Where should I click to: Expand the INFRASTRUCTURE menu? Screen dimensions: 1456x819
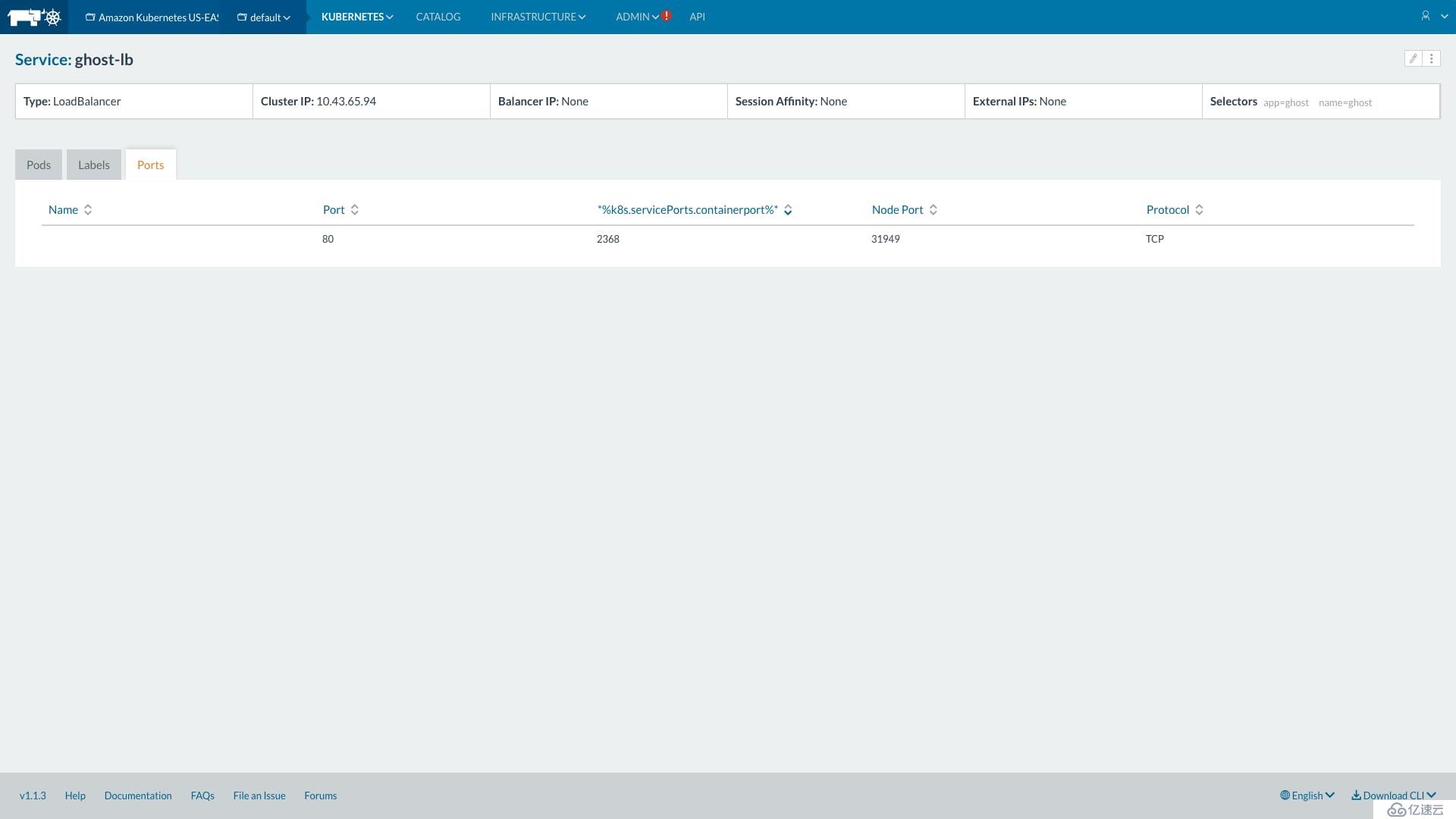(x=538, y=17)
